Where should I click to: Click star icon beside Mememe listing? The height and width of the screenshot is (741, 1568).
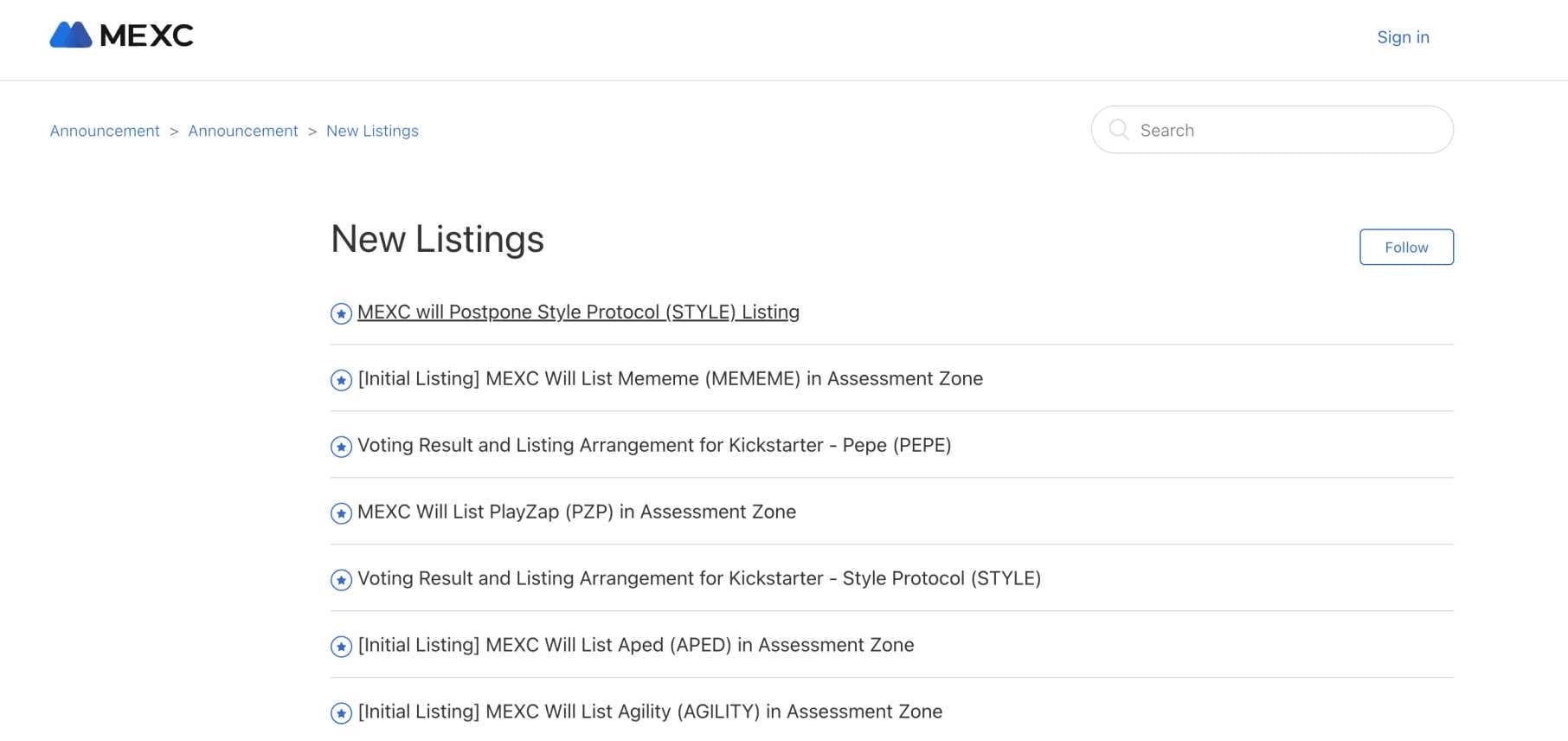pyautogui.click(x=341, y=380)
